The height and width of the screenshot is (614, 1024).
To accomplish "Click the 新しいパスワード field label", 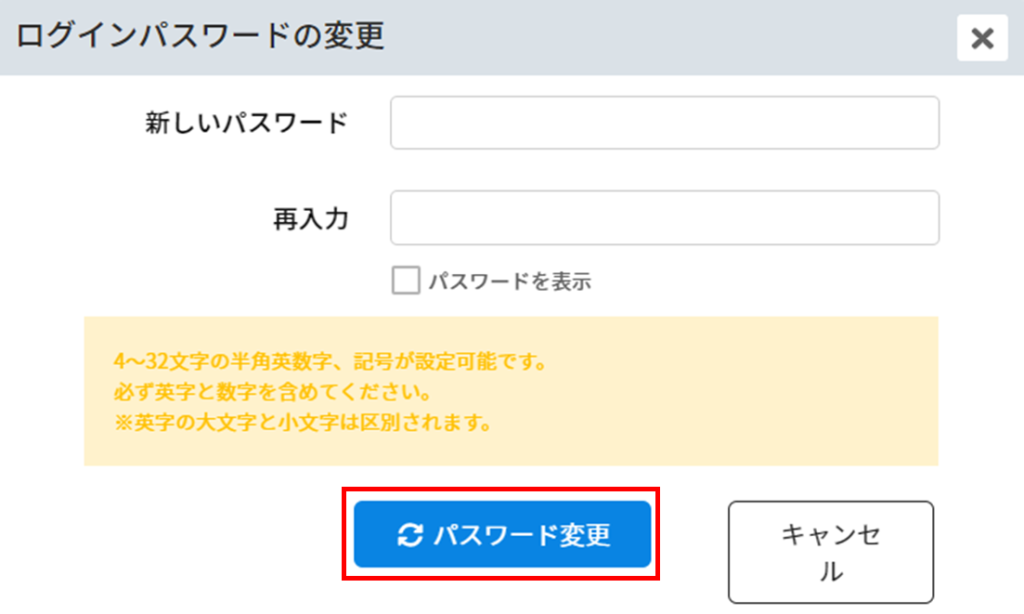I will coord(246,123).
